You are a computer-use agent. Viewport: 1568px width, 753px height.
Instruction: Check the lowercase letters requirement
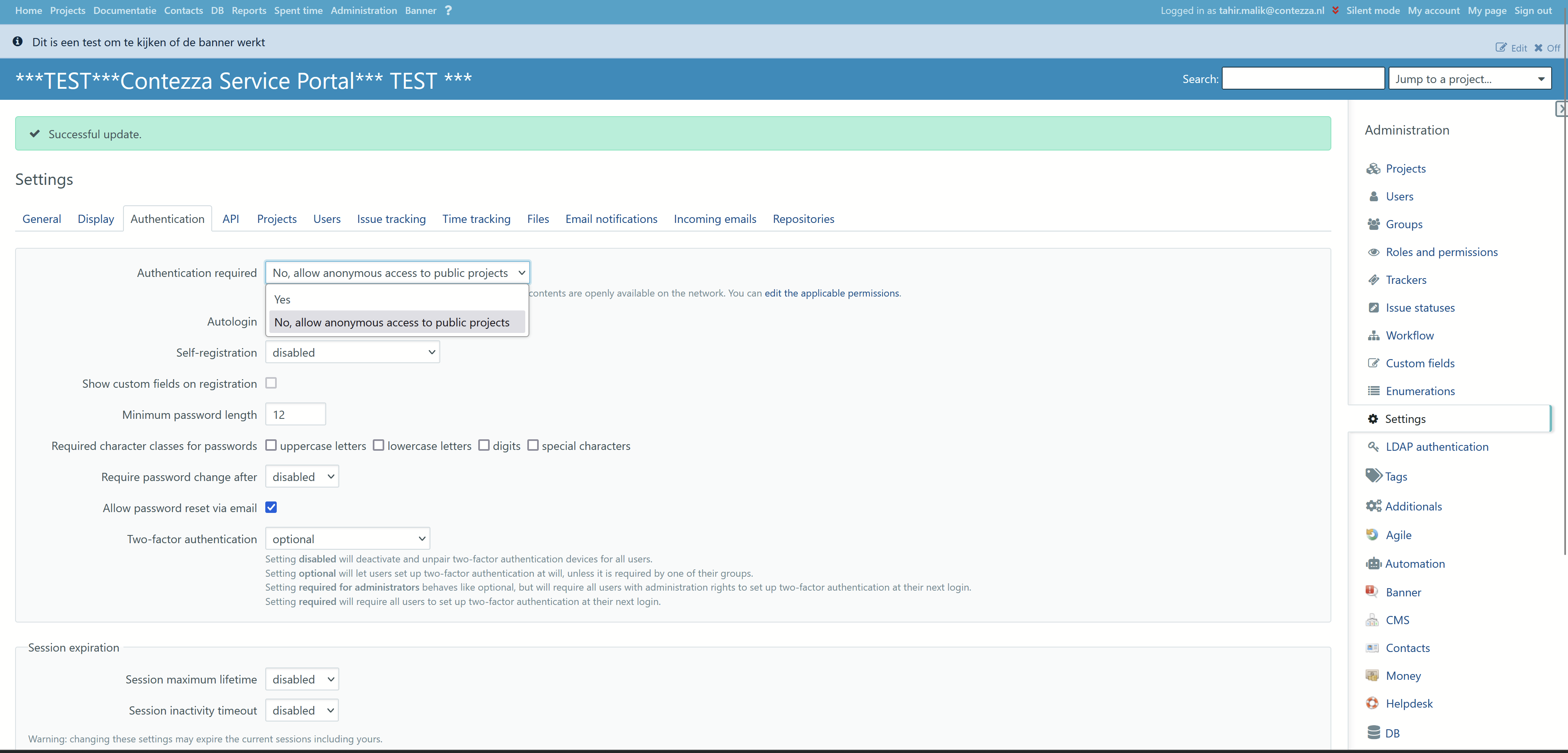tap(379, 445)
